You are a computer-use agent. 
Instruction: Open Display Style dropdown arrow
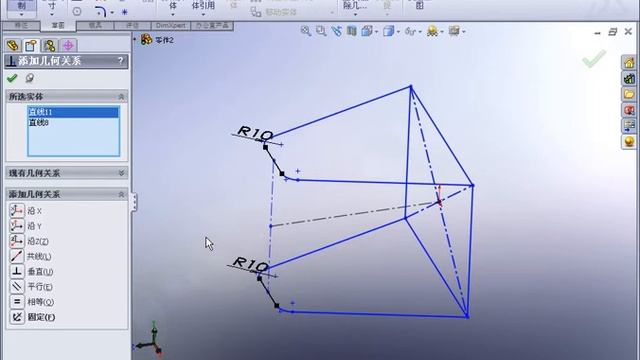click(398, 31)
